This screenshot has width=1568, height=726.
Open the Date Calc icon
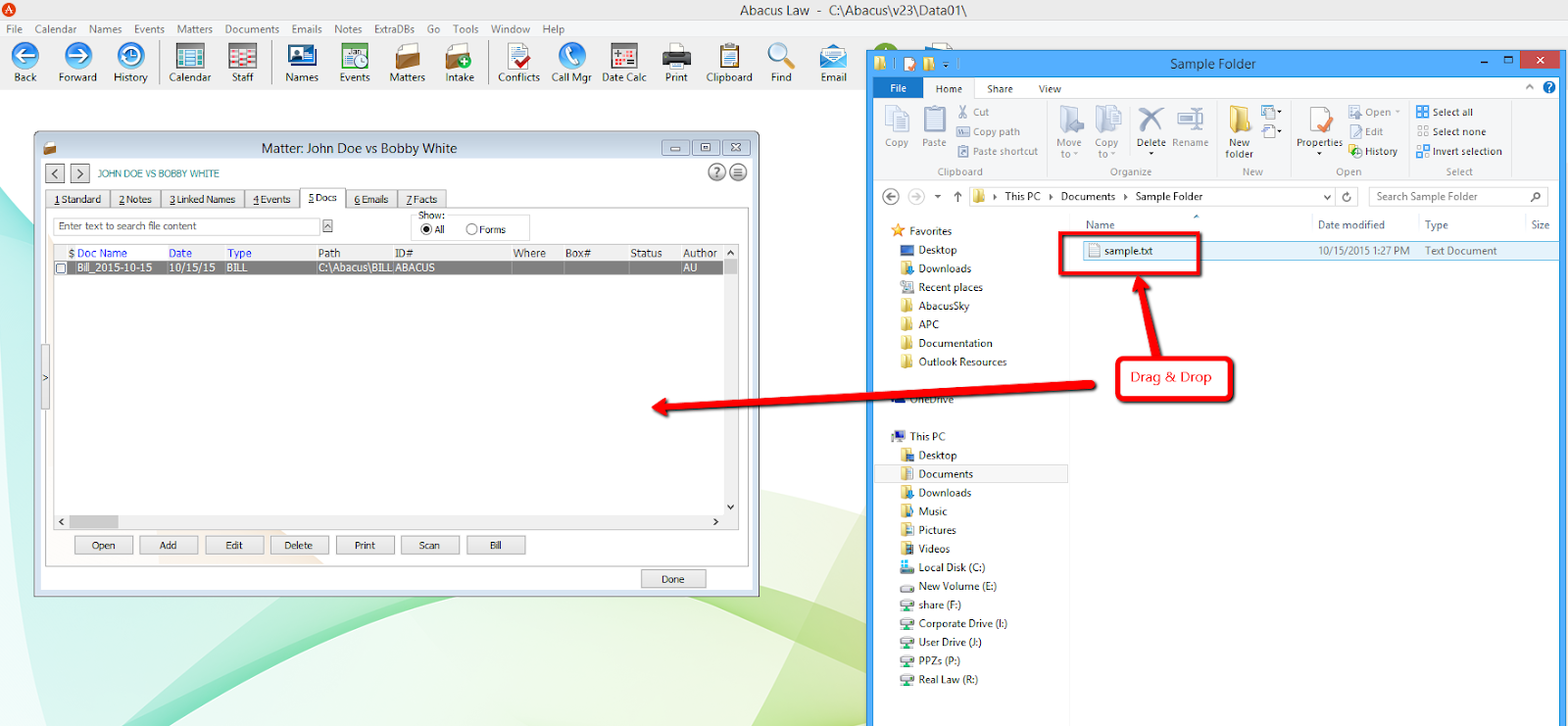pyautogui.click(x=624, y=62)
